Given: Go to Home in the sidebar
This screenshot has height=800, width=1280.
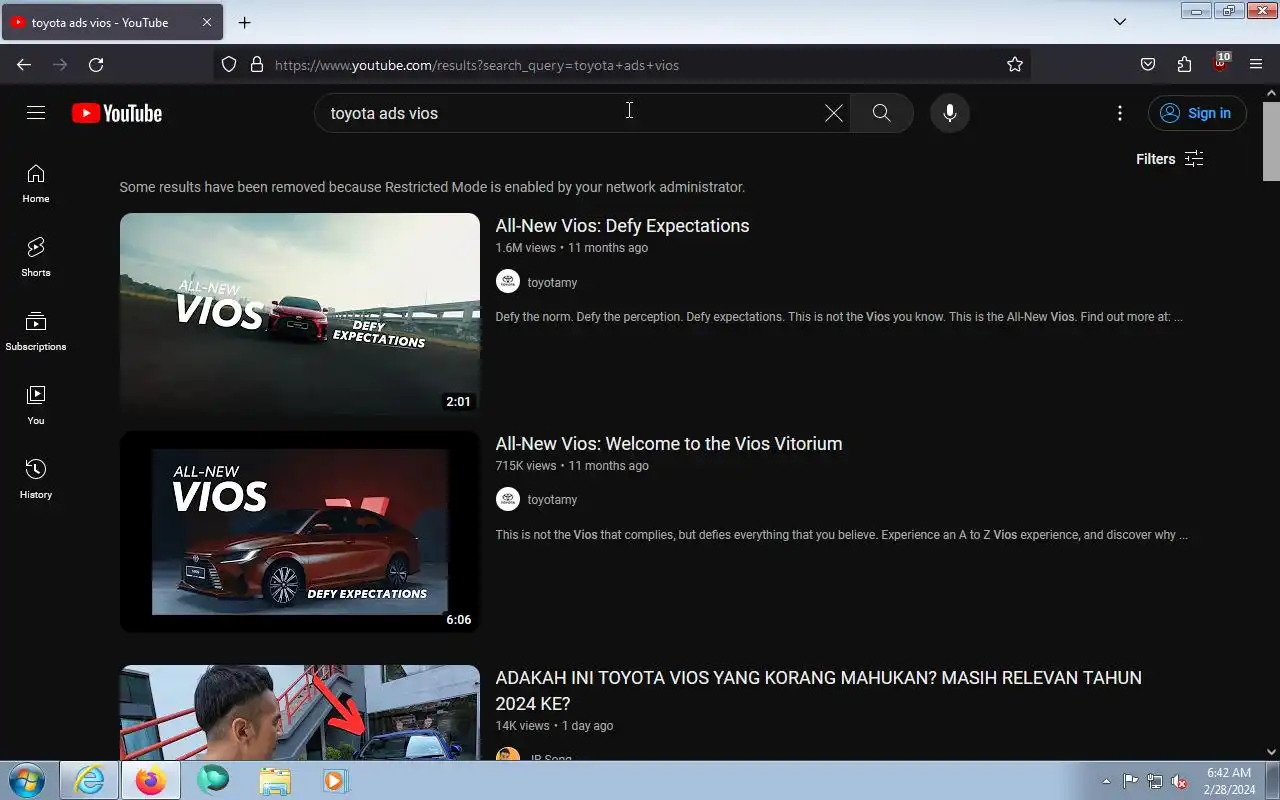Looking at the screenshot, I should coord(36,183).
